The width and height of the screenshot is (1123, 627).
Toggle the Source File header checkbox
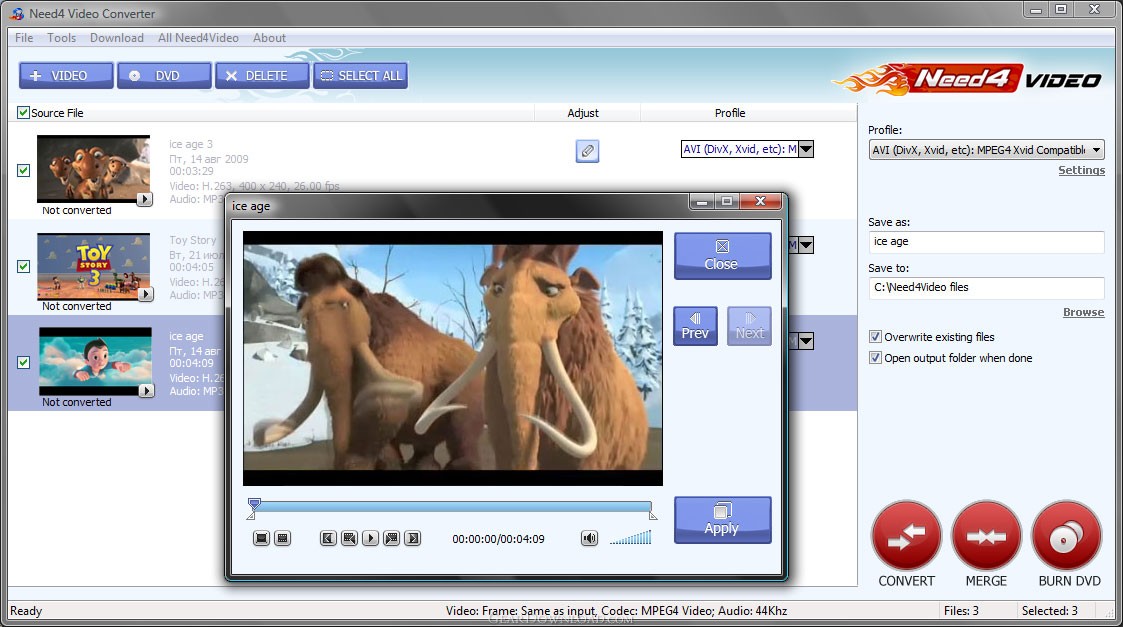[x=24, y=113]
